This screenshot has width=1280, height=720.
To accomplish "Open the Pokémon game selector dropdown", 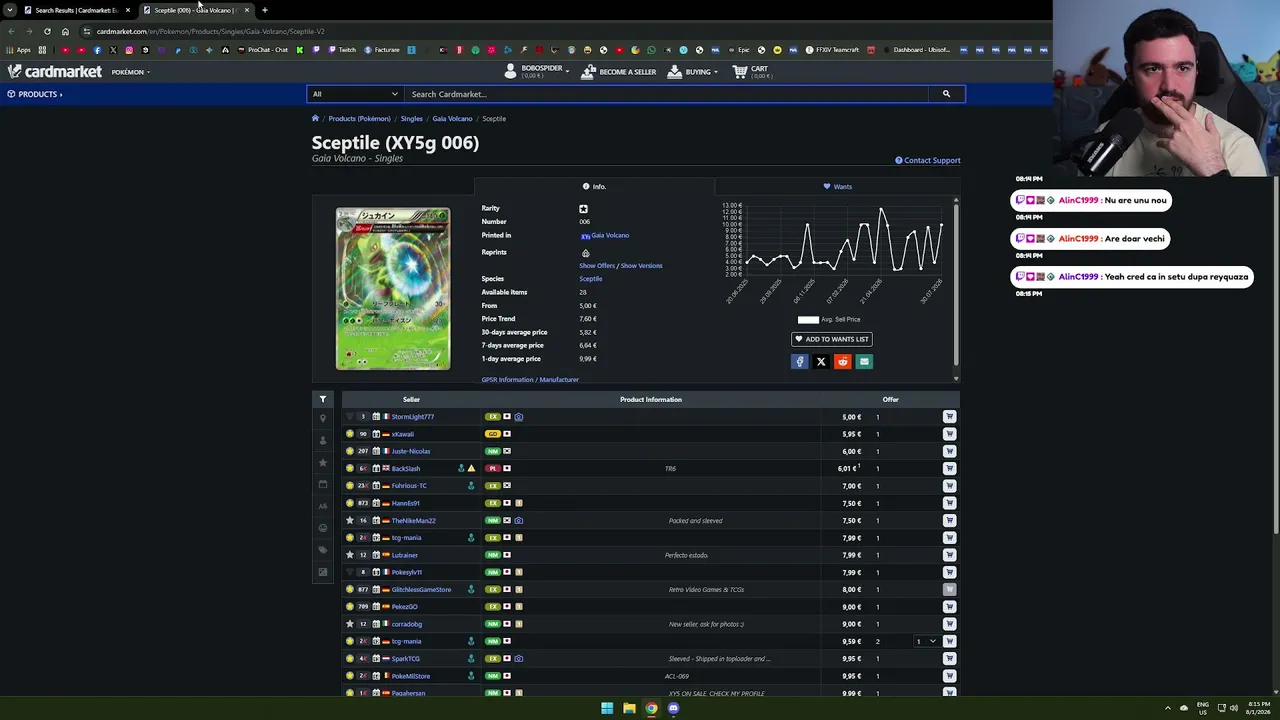I will pos(131,72).
